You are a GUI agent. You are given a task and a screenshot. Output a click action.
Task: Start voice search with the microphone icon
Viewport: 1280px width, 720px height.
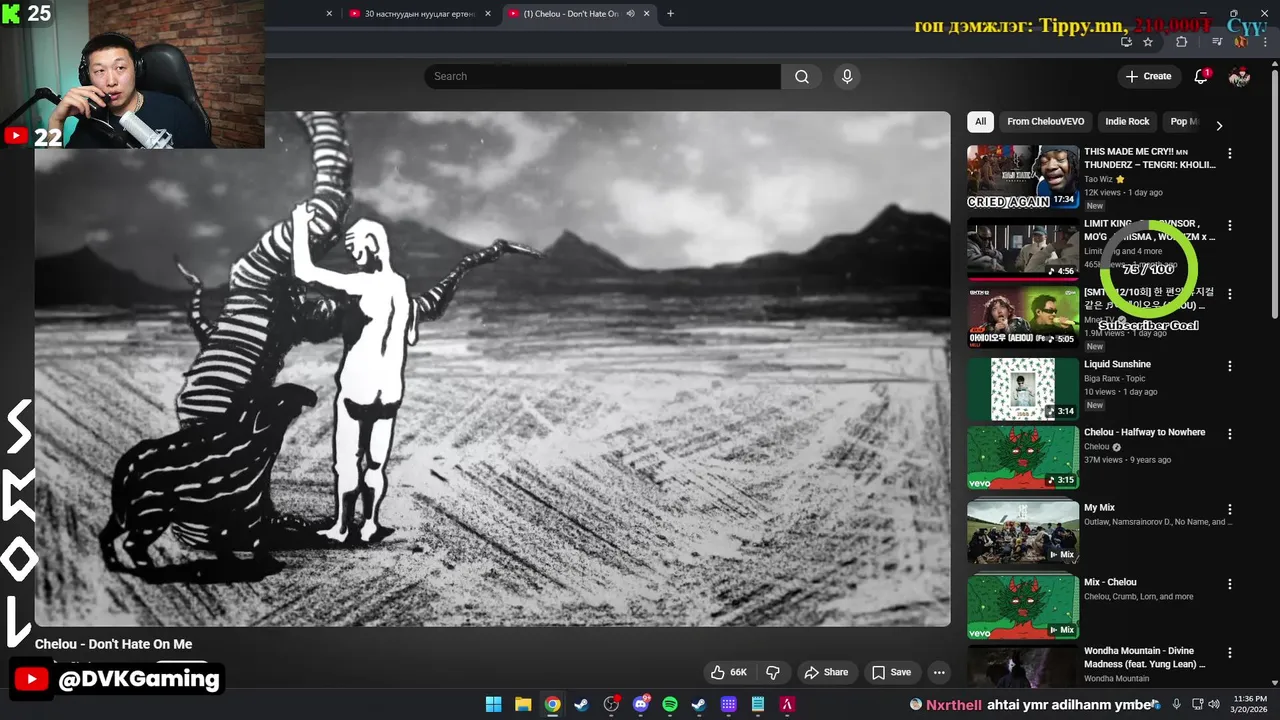click(x=847, y=77)
